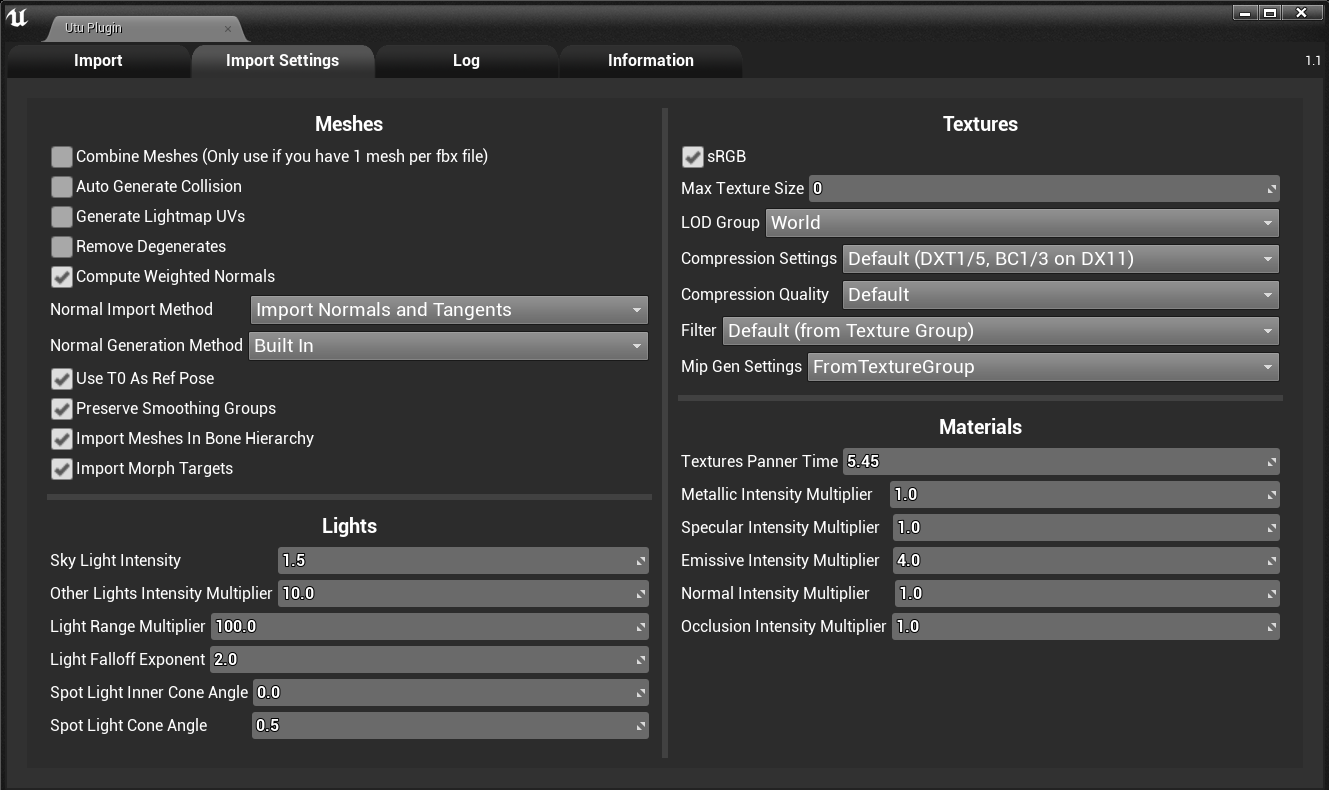The height and width of the screenshot is (790, 1329).
Task: Click inside the Light Falloff Exponent field
Action: click(x=400, y=659)
